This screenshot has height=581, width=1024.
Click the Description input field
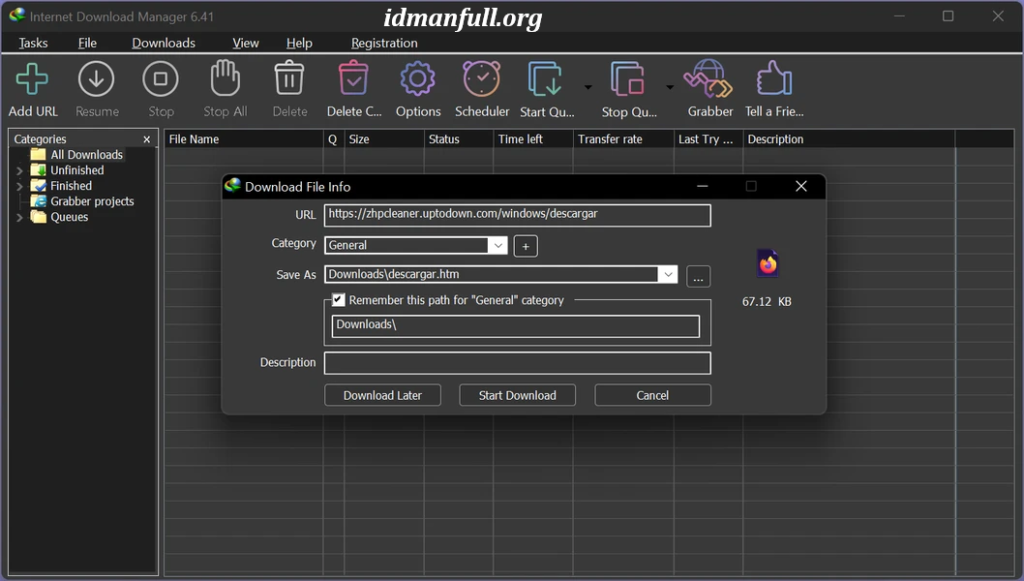(x=517, y=363)
